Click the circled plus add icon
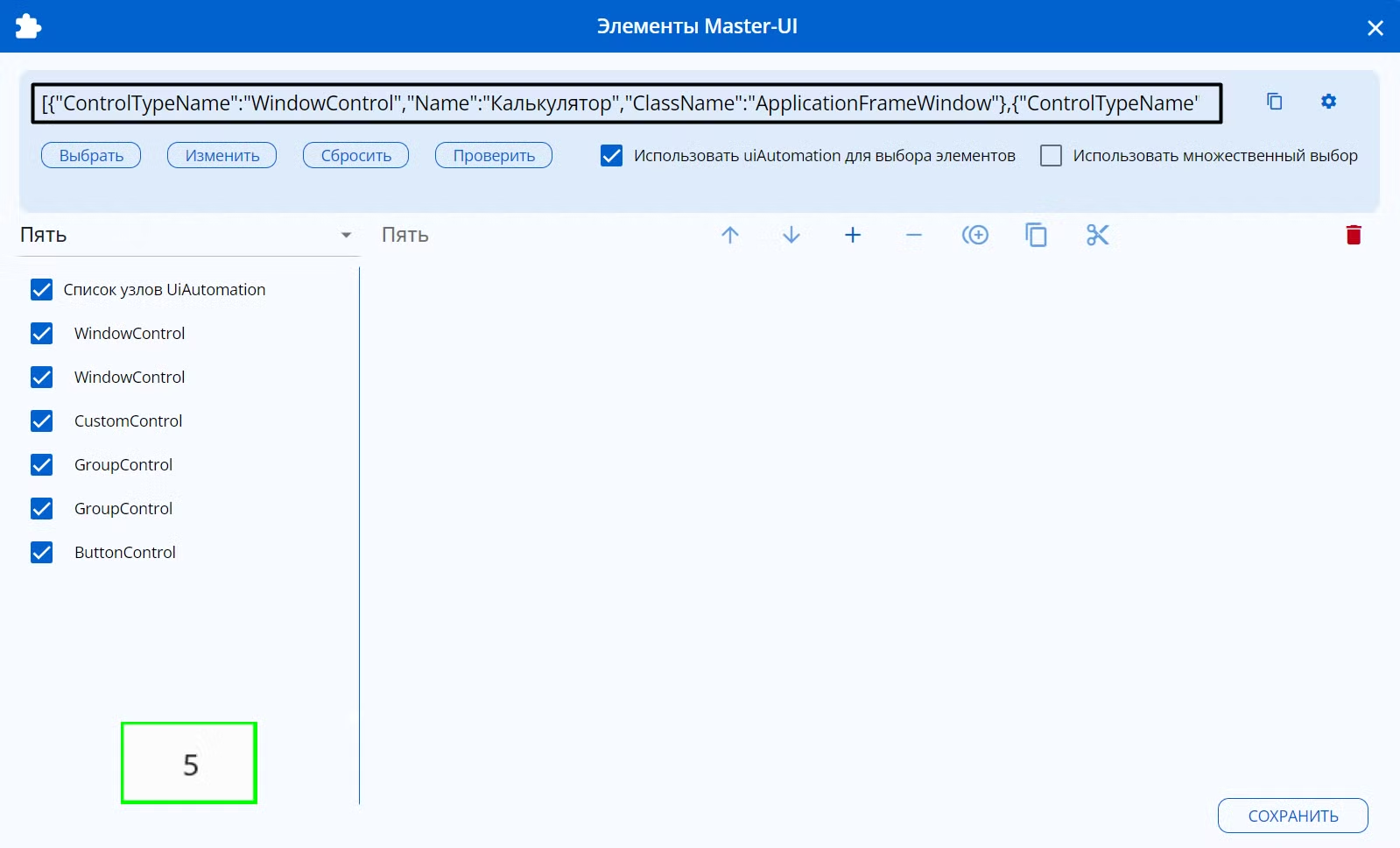 [975, 235]
